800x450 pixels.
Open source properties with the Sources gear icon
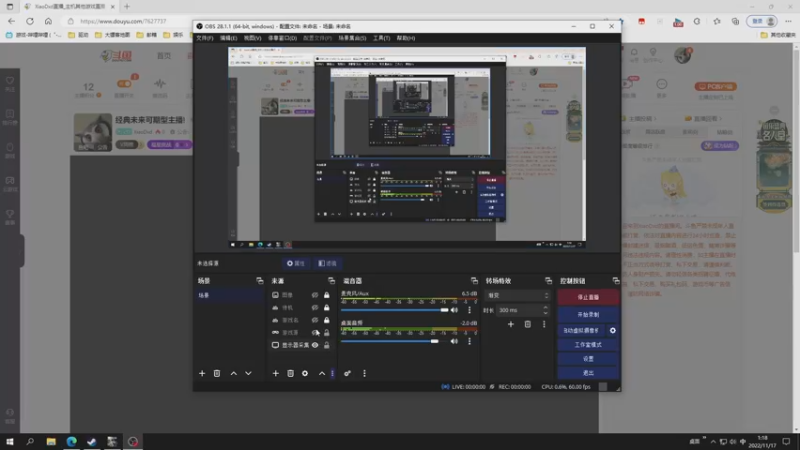305,373
